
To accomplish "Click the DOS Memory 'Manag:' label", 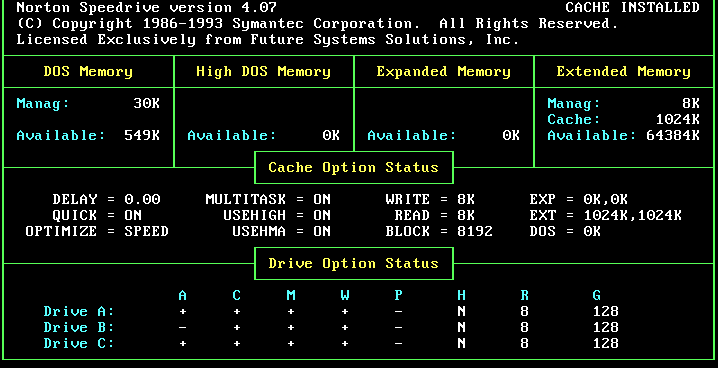I will pos(43,103).
